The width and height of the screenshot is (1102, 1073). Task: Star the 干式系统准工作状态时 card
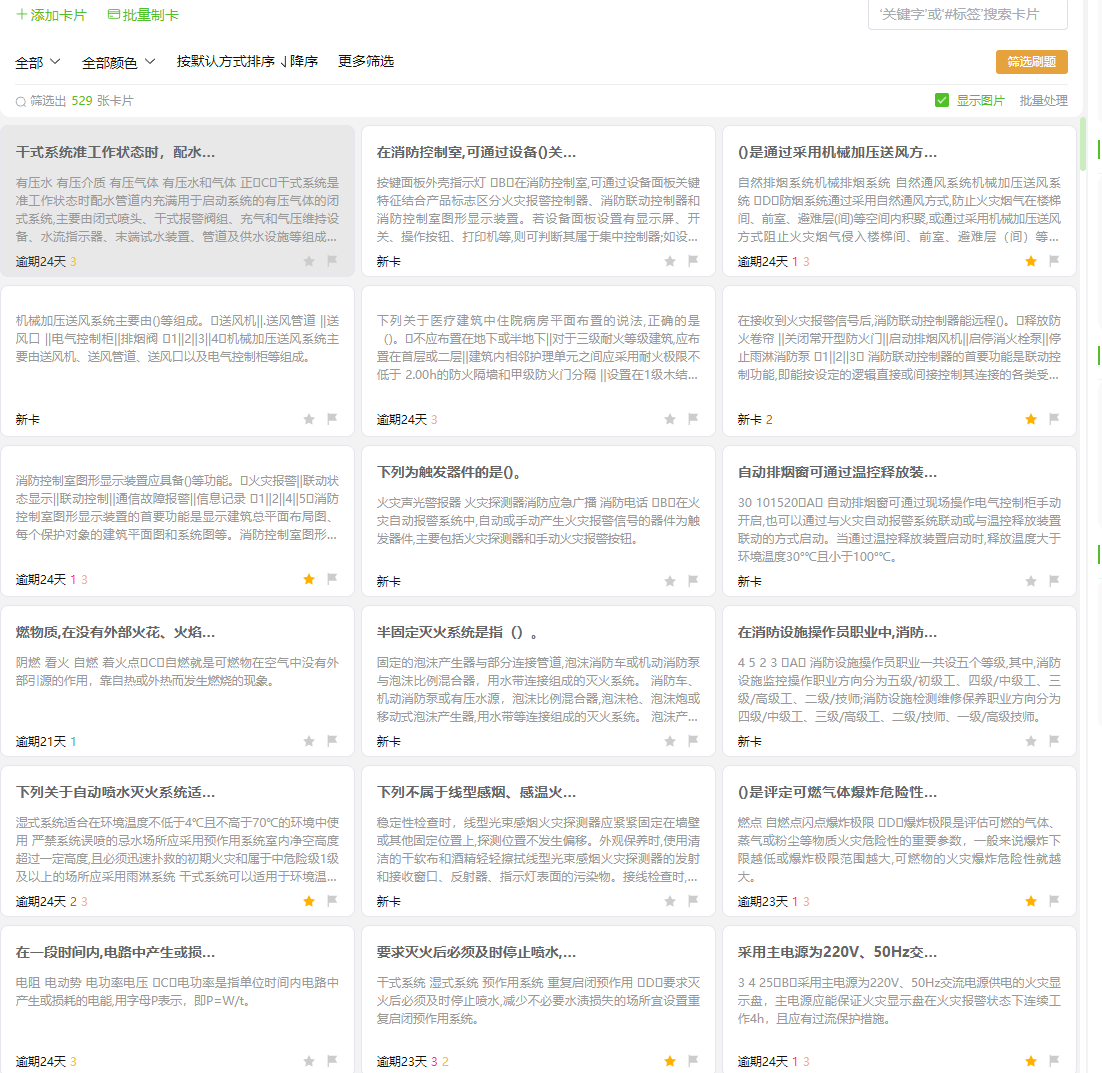309,261
